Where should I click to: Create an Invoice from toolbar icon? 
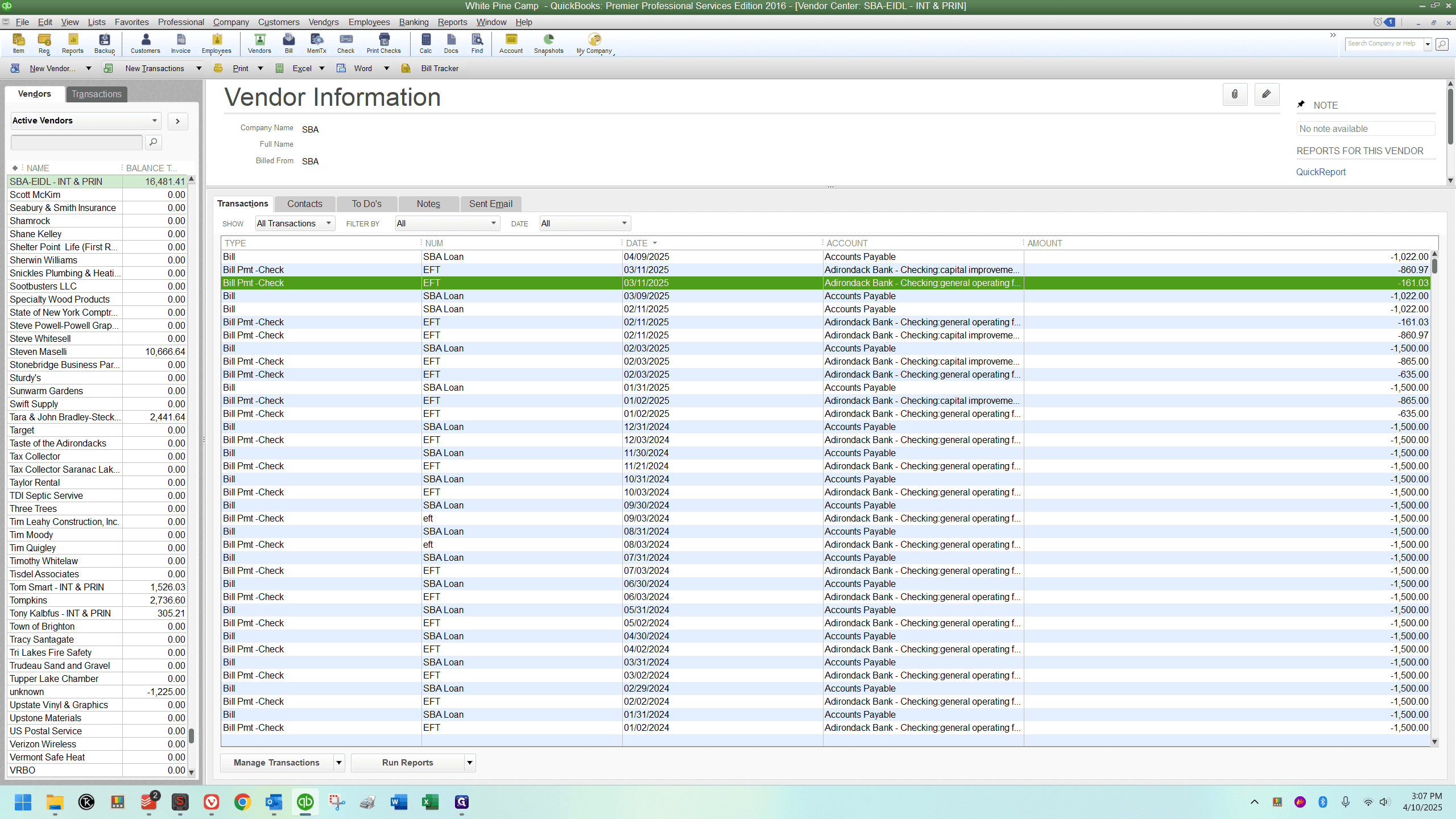pyautogui.click(x=181, y=43)
